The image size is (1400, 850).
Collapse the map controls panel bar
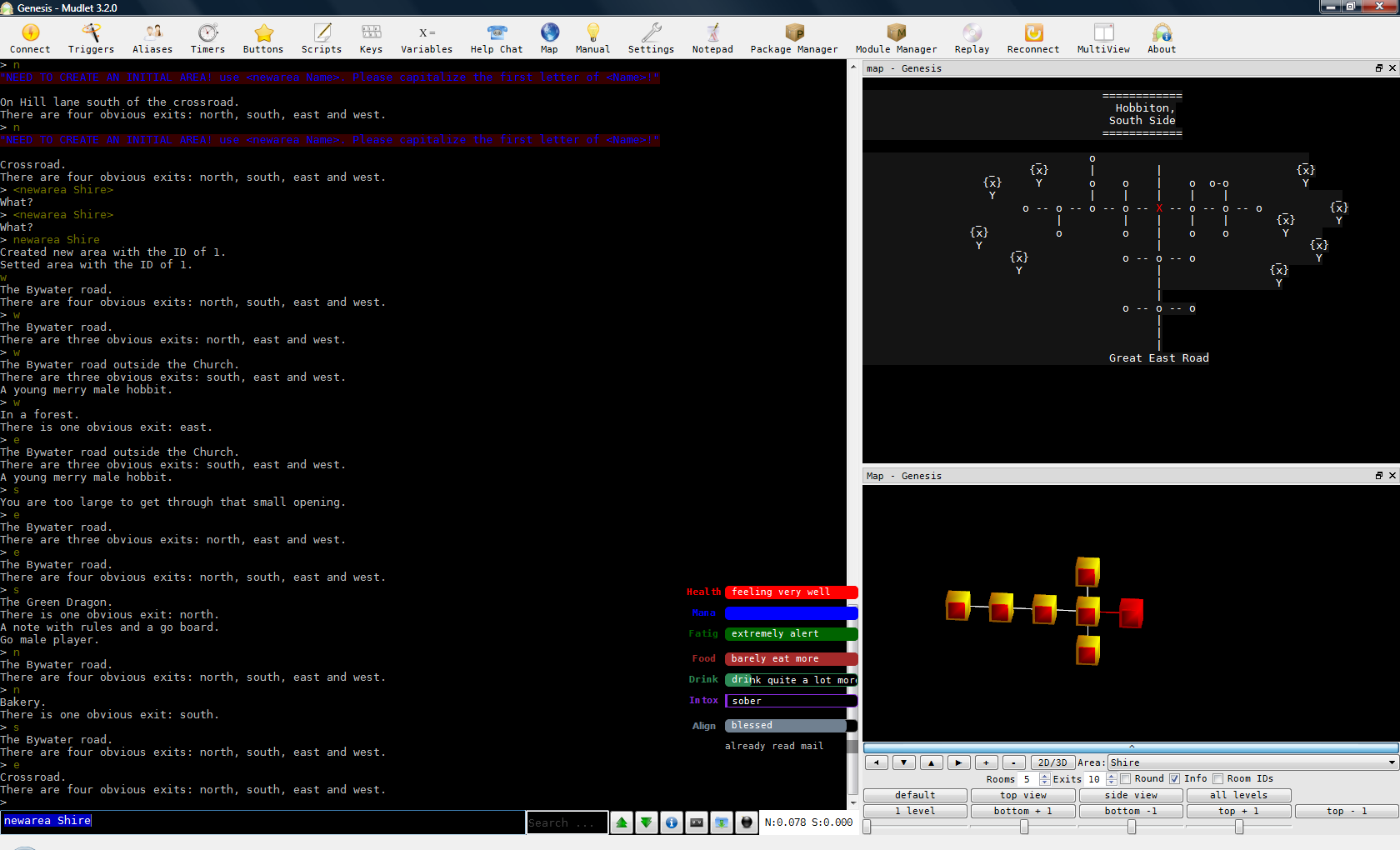click(1131, 747)
